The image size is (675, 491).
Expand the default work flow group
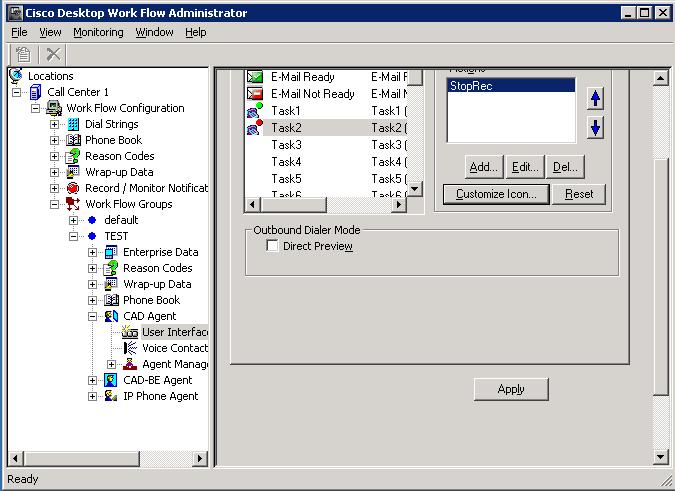pyautogui.click(x=73, y=220)
